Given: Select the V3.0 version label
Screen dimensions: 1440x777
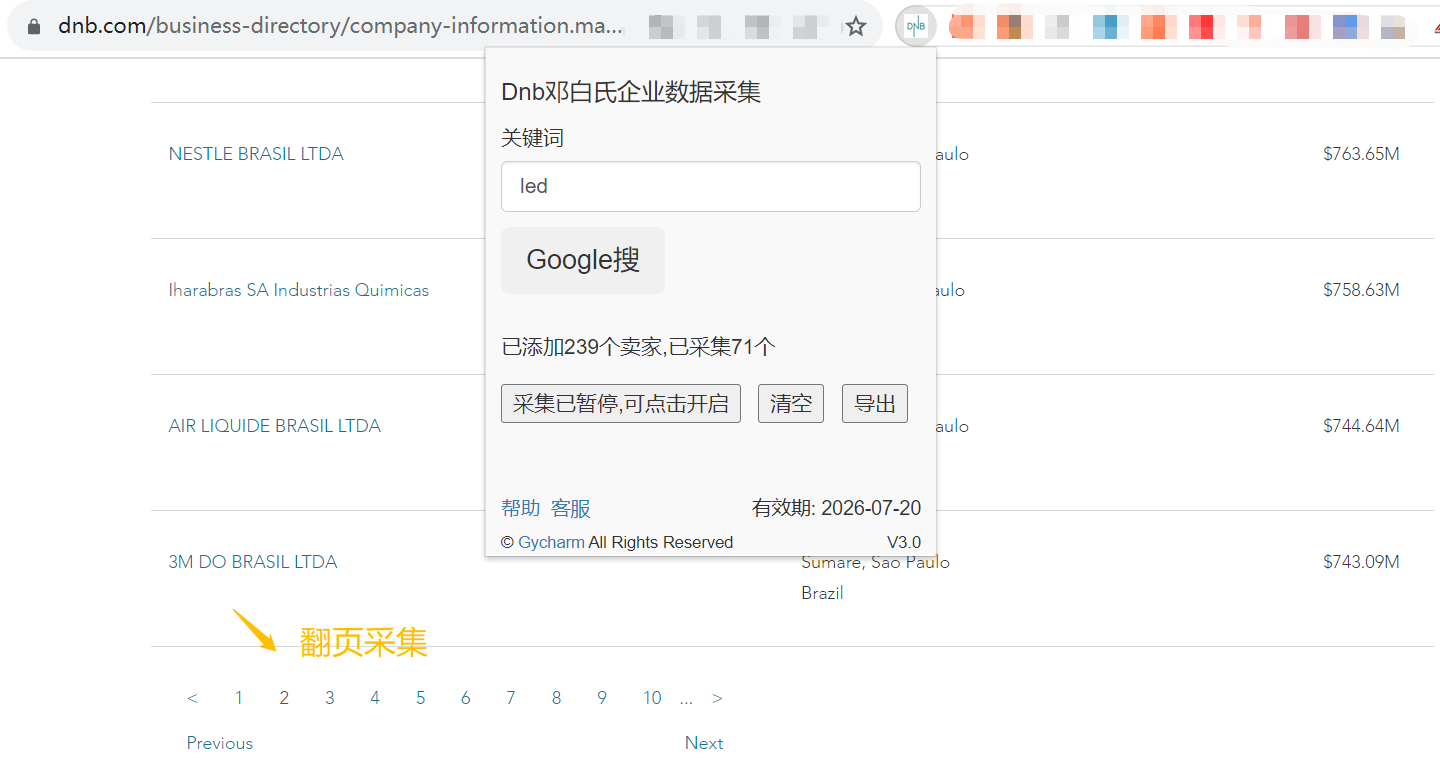Looking at the screenshot, I should [904, 542].
